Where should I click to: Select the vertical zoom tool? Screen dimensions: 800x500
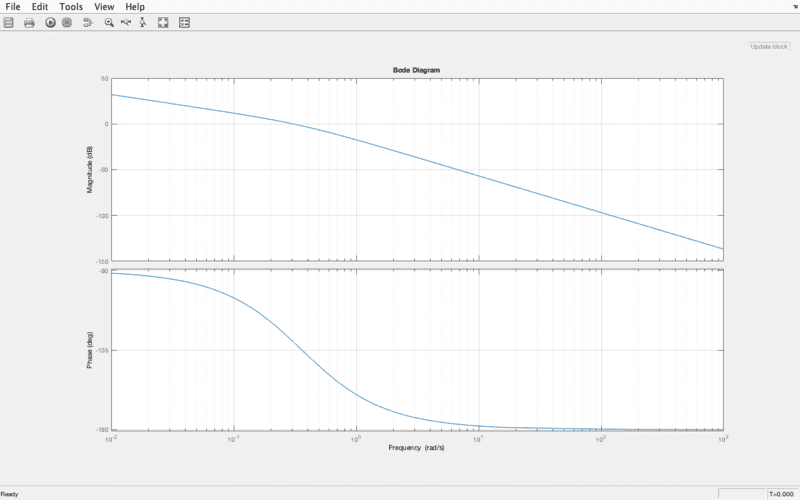pyautogui.click(x=143, y=22)
